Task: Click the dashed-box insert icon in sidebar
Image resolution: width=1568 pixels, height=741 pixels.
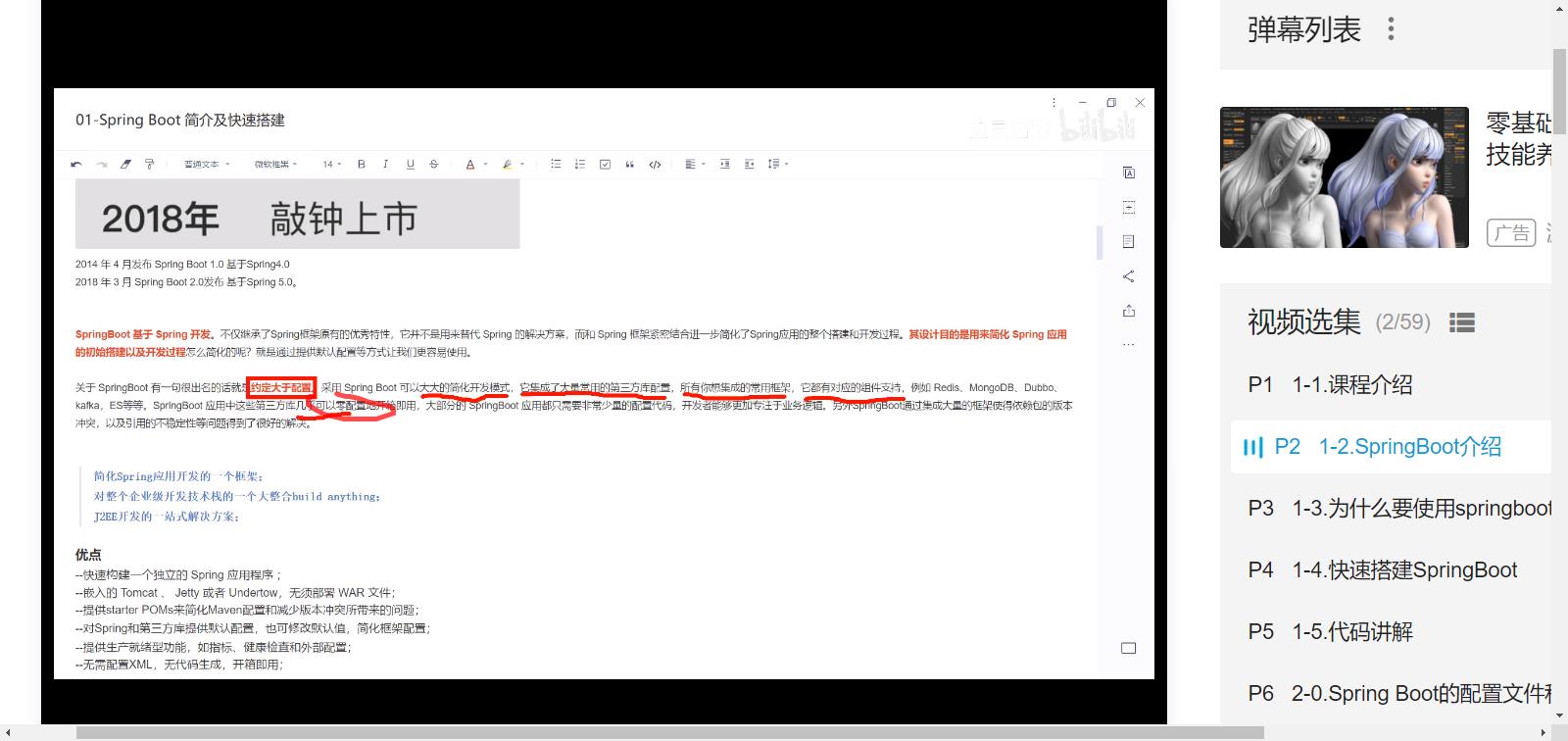Action: click(1129, 207)
